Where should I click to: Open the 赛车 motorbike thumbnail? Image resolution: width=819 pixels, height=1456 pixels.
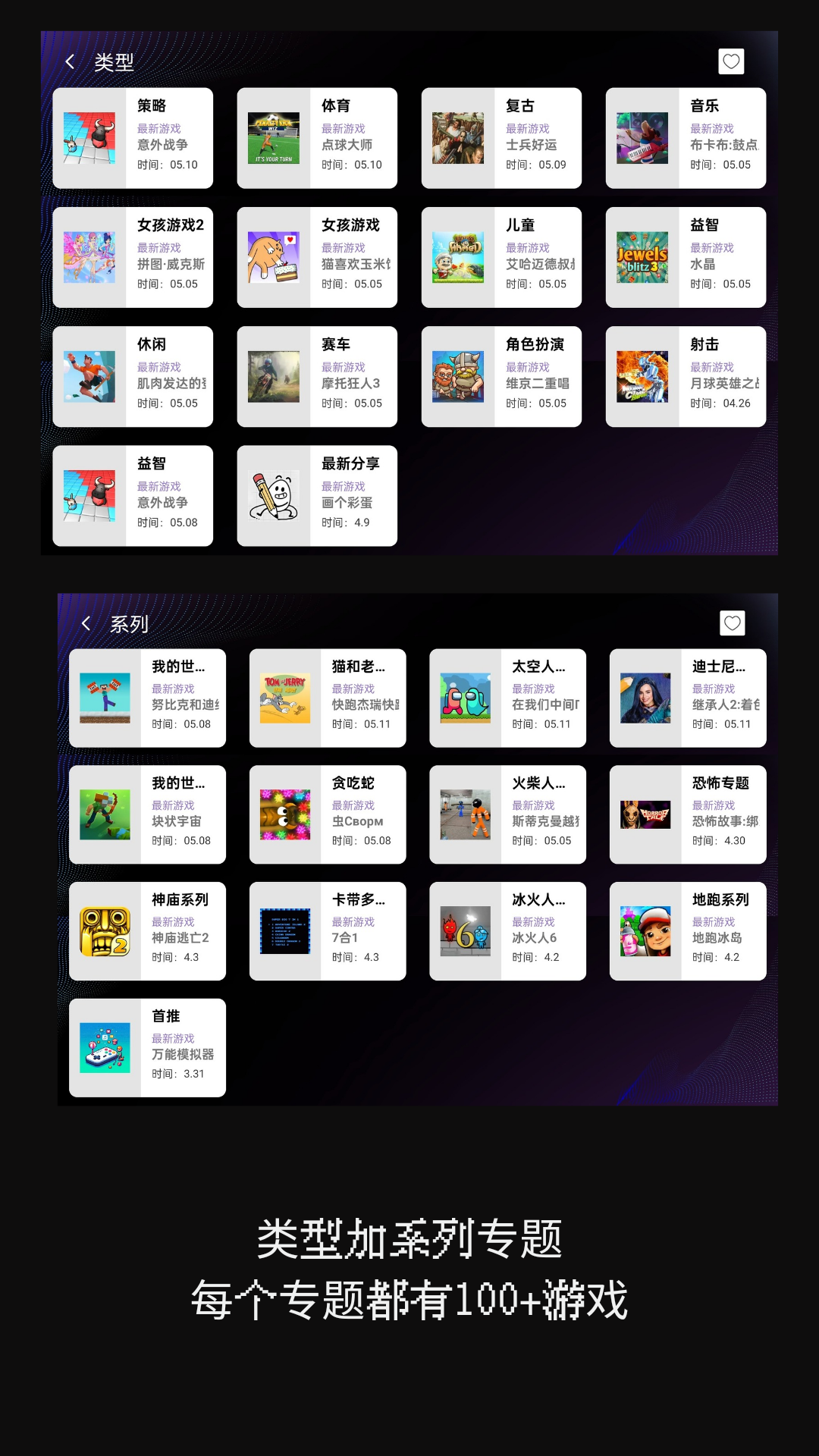(274, 376)
